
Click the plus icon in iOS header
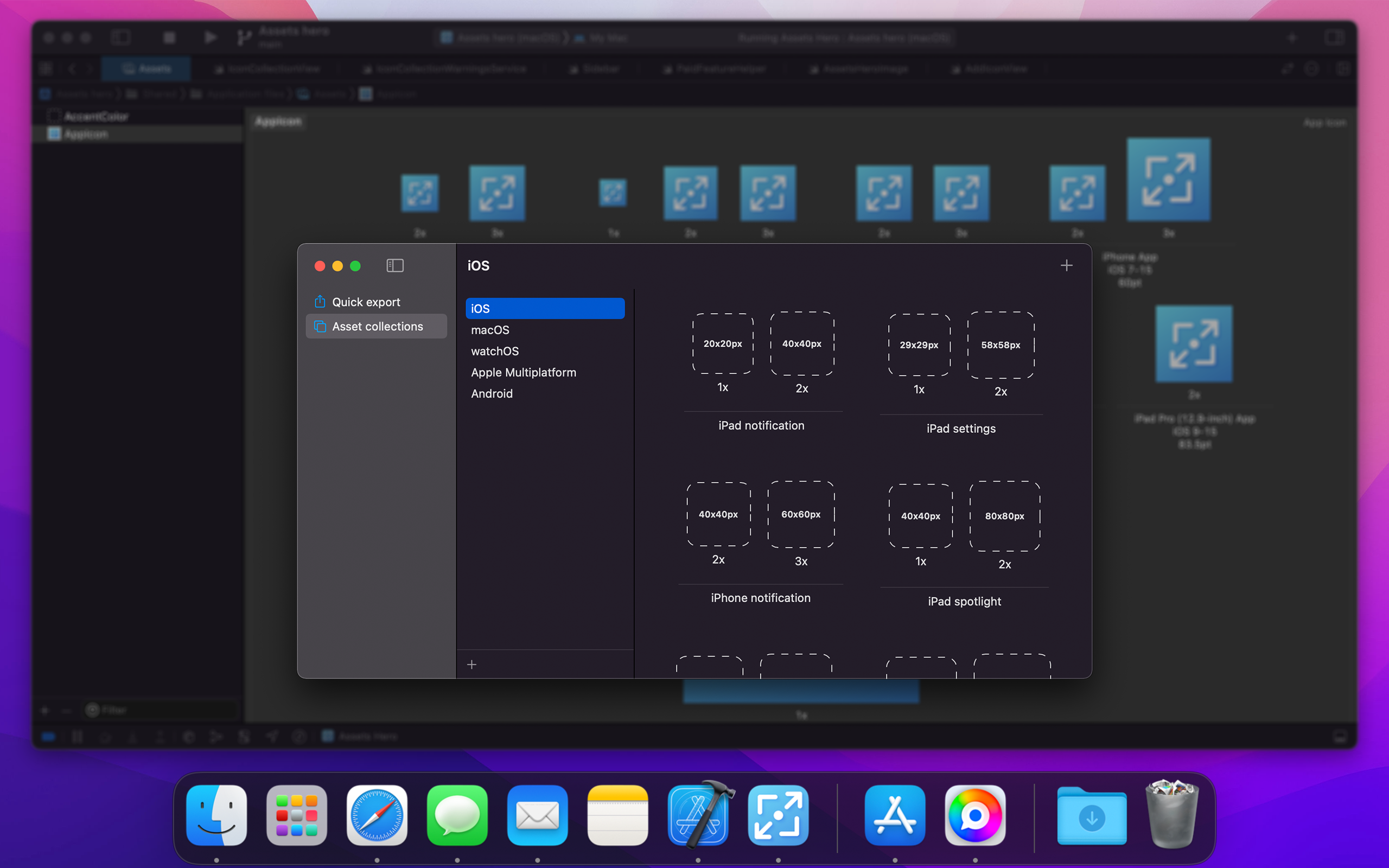1066,265
